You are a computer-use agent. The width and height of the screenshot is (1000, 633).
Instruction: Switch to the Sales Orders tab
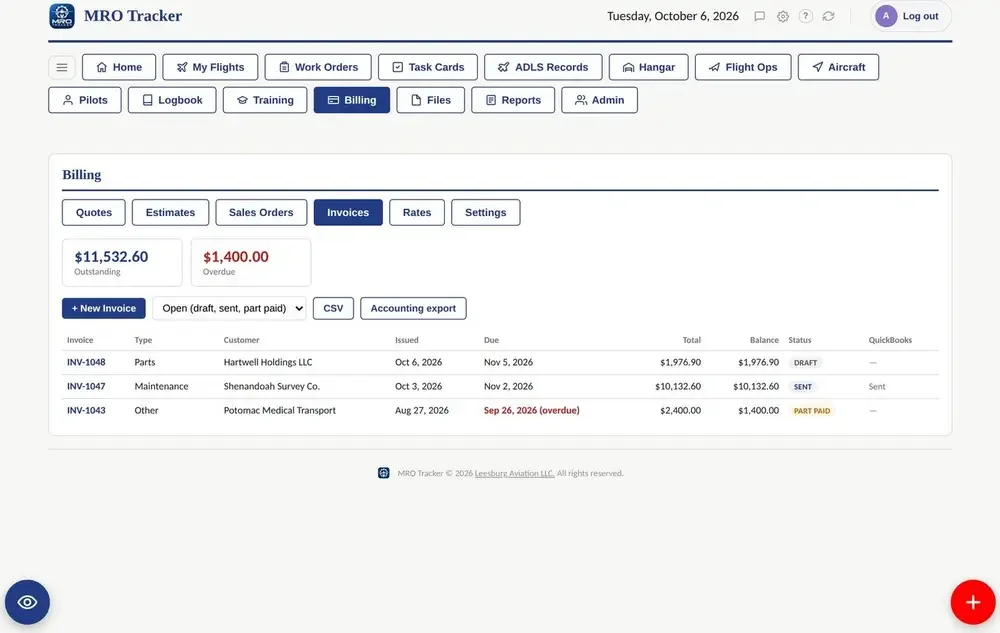coord(261,212)
